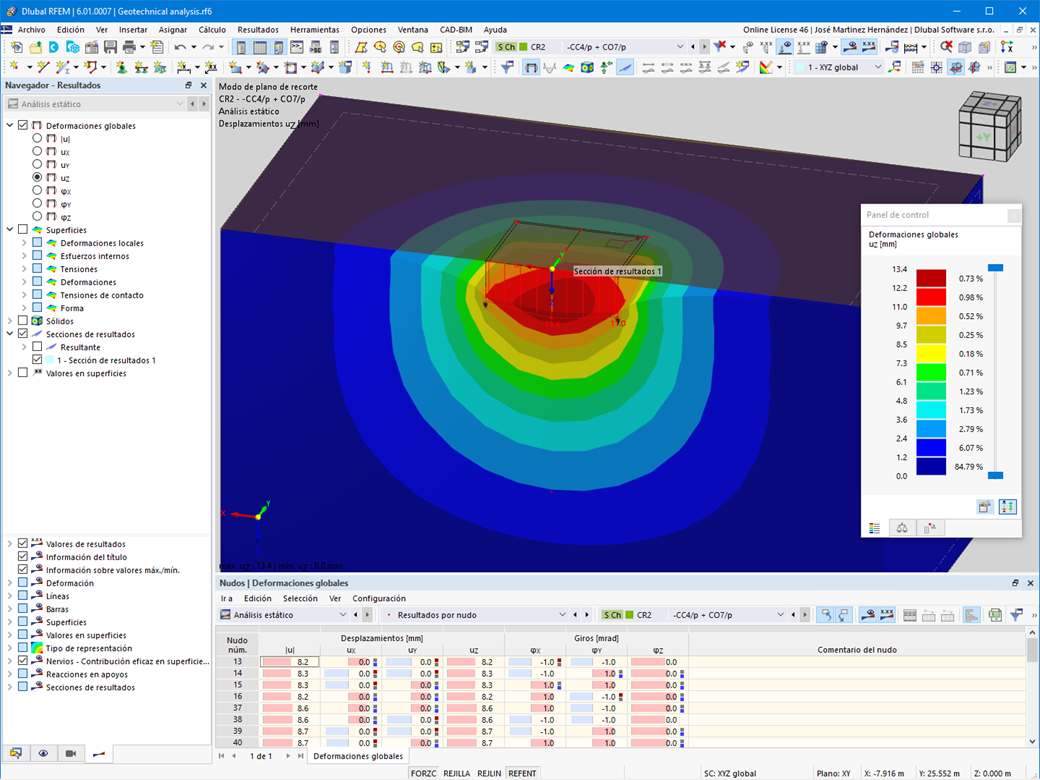Toggle the FORZC status bar button

(x=423, y=773)
